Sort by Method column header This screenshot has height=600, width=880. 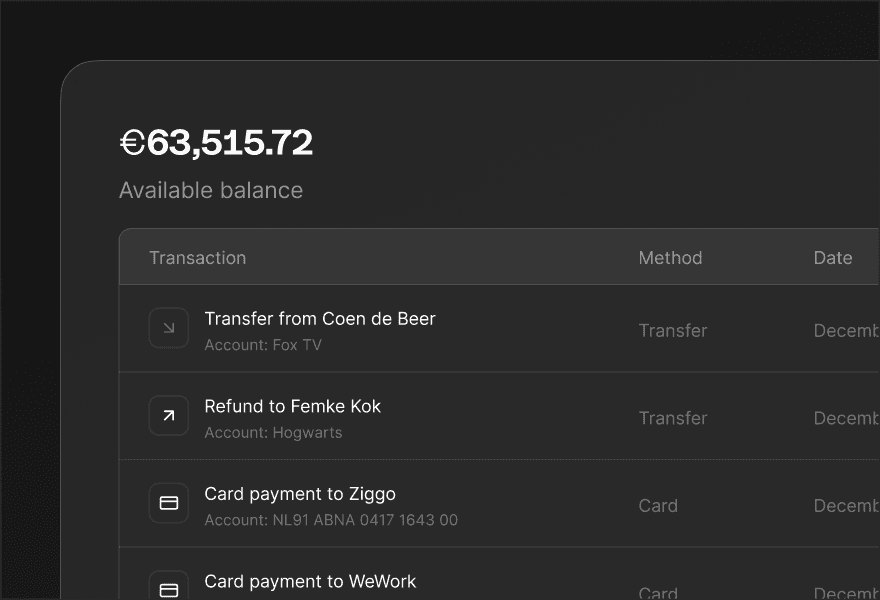coord(670,258)
